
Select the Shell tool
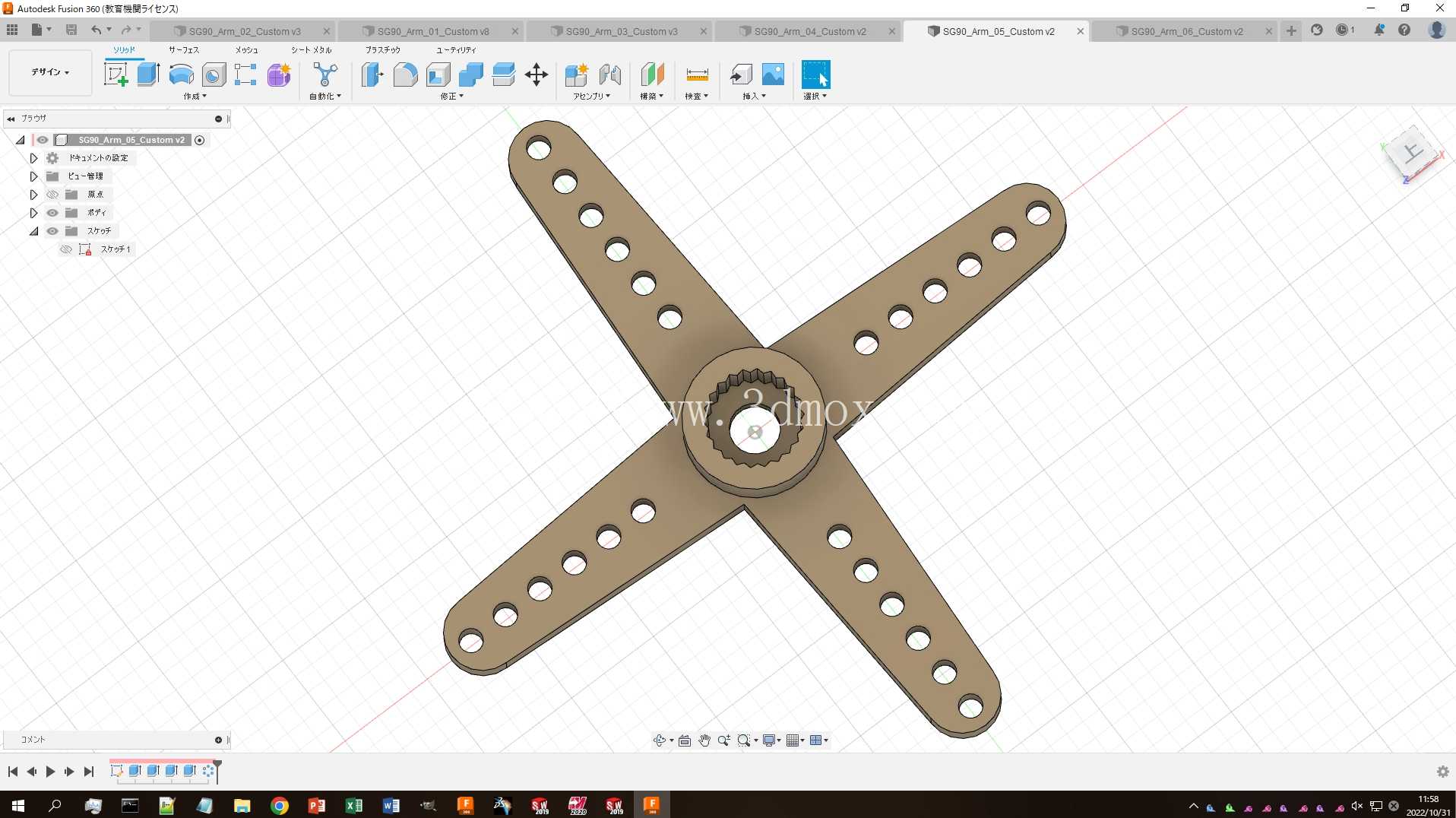pyautogui.click(x=438, y=75)
